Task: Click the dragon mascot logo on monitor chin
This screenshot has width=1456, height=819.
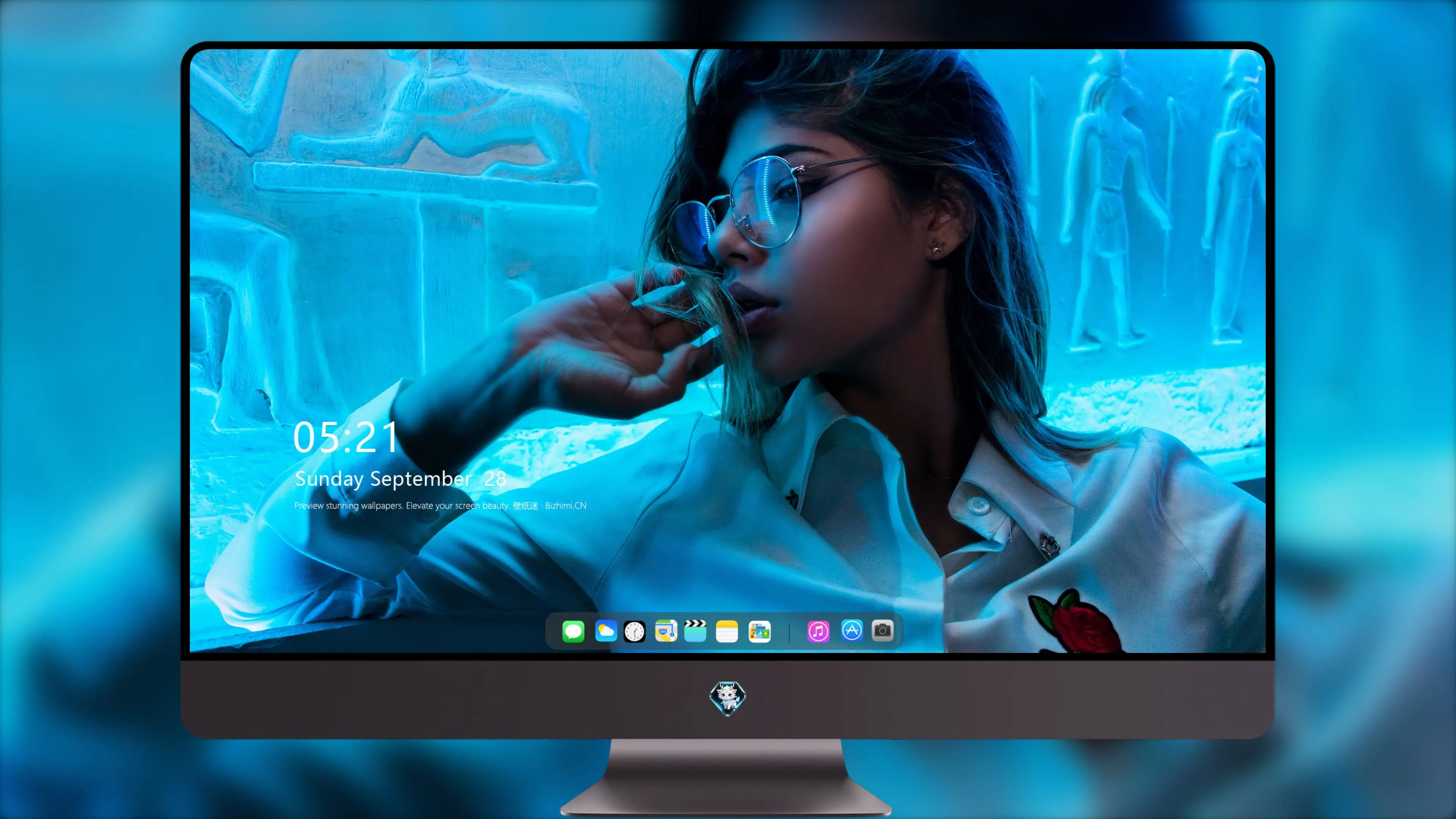Action: [x=728, y=698]
